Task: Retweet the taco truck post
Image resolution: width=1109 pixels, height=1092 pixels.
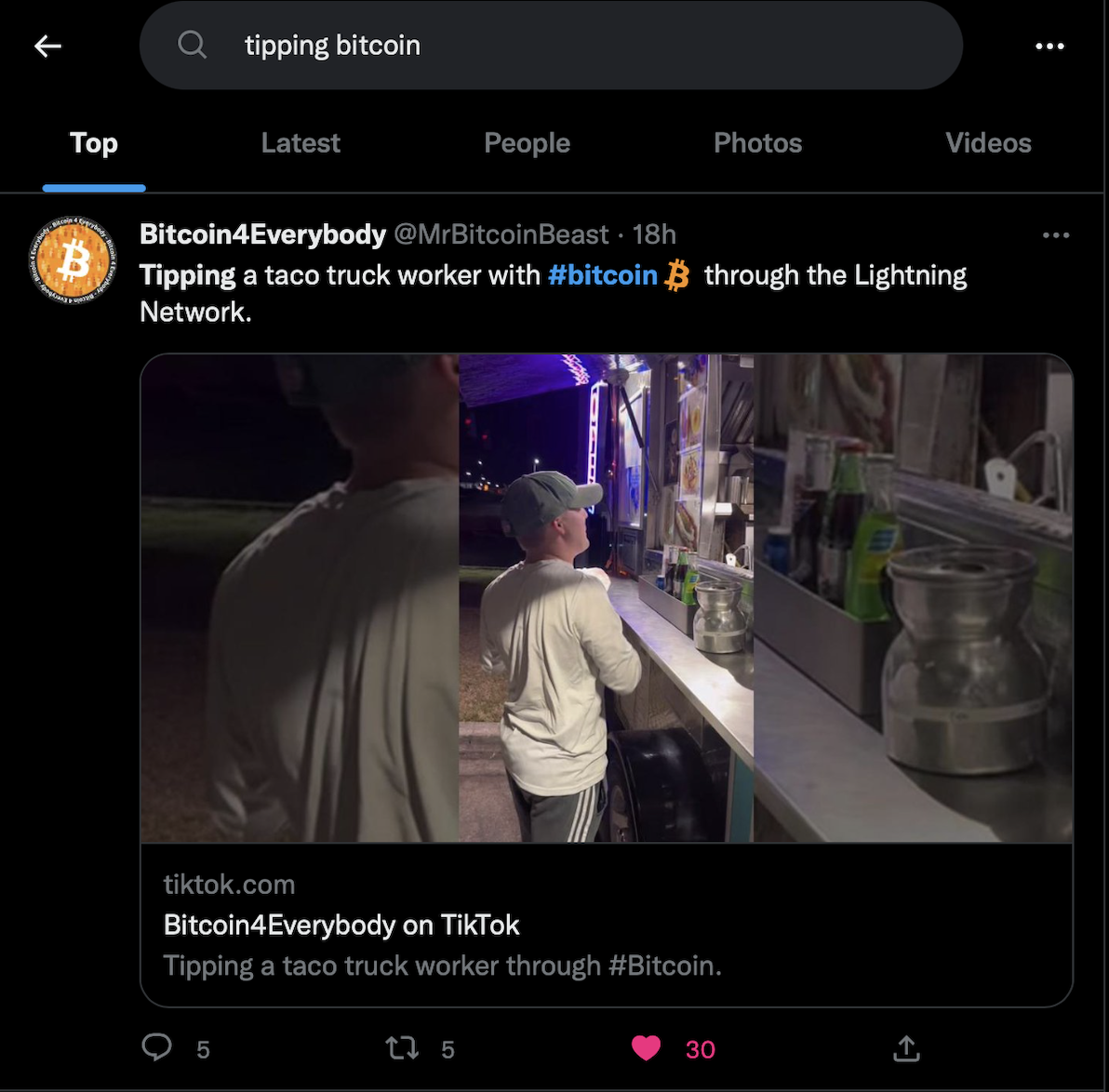Action: [x=402, y=1048]
